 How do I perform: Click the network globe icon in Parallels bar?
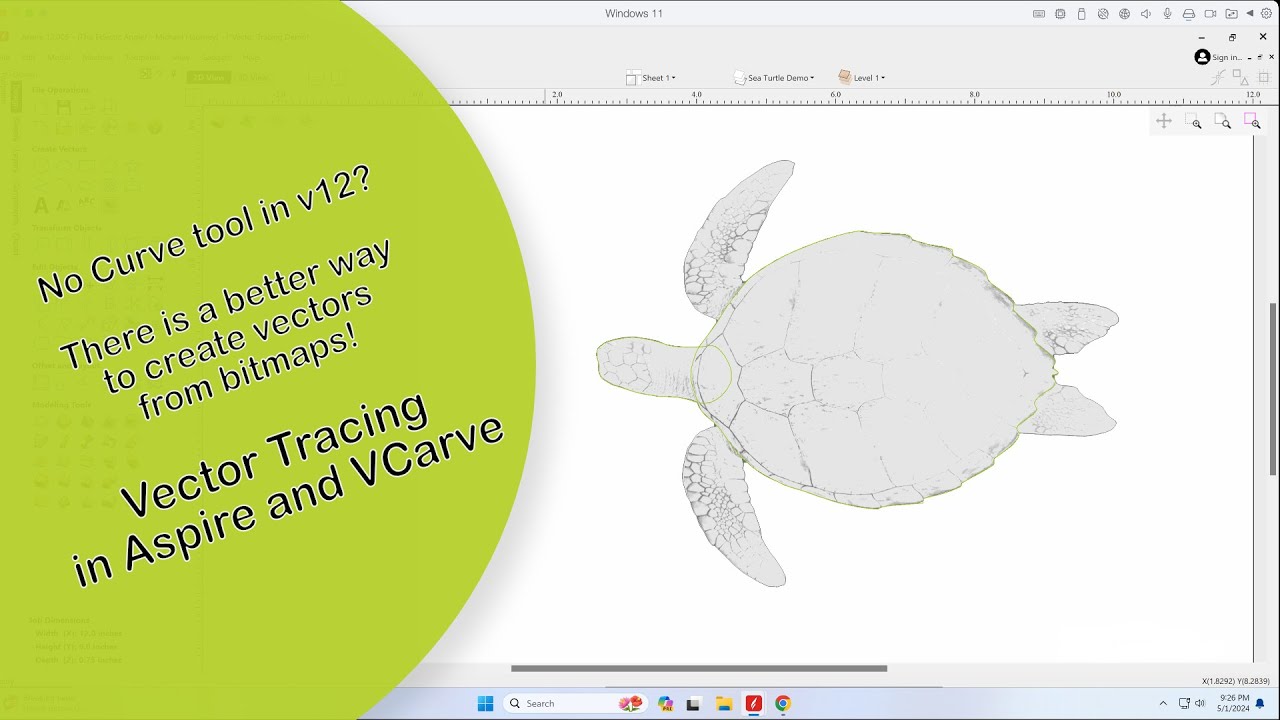1124,14
